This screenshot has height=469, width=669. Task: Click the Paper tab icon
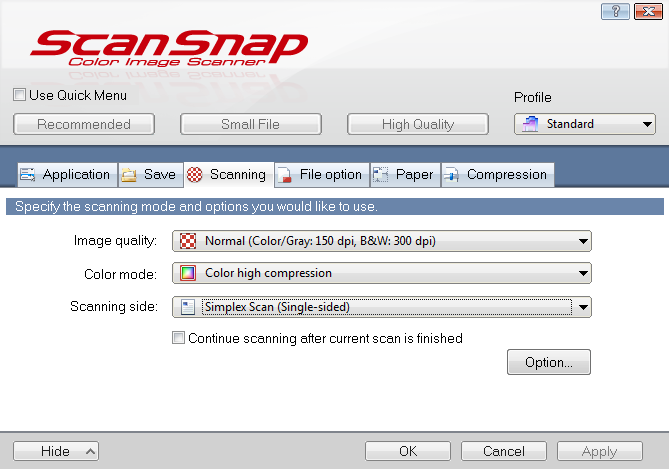pos(380,175)
